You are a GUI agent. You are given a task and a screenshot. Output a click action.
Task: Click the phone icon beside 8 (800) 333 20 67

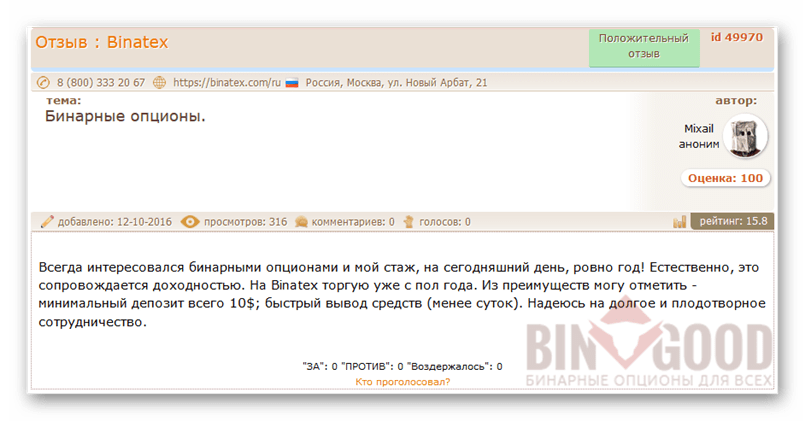43,82
